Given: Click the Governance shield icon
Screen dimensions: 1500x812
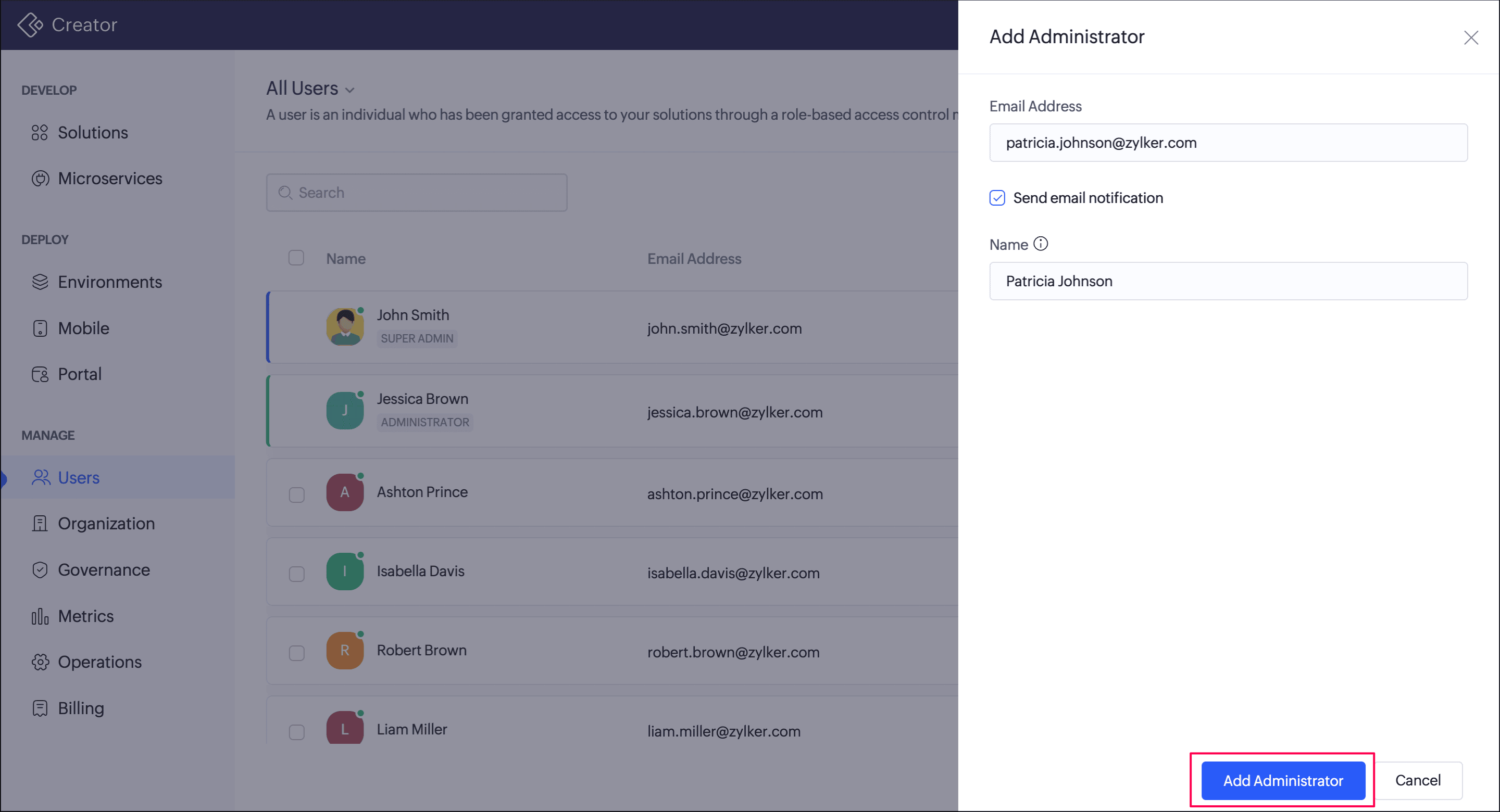Looking at the screenshot, I should [40, 570].
